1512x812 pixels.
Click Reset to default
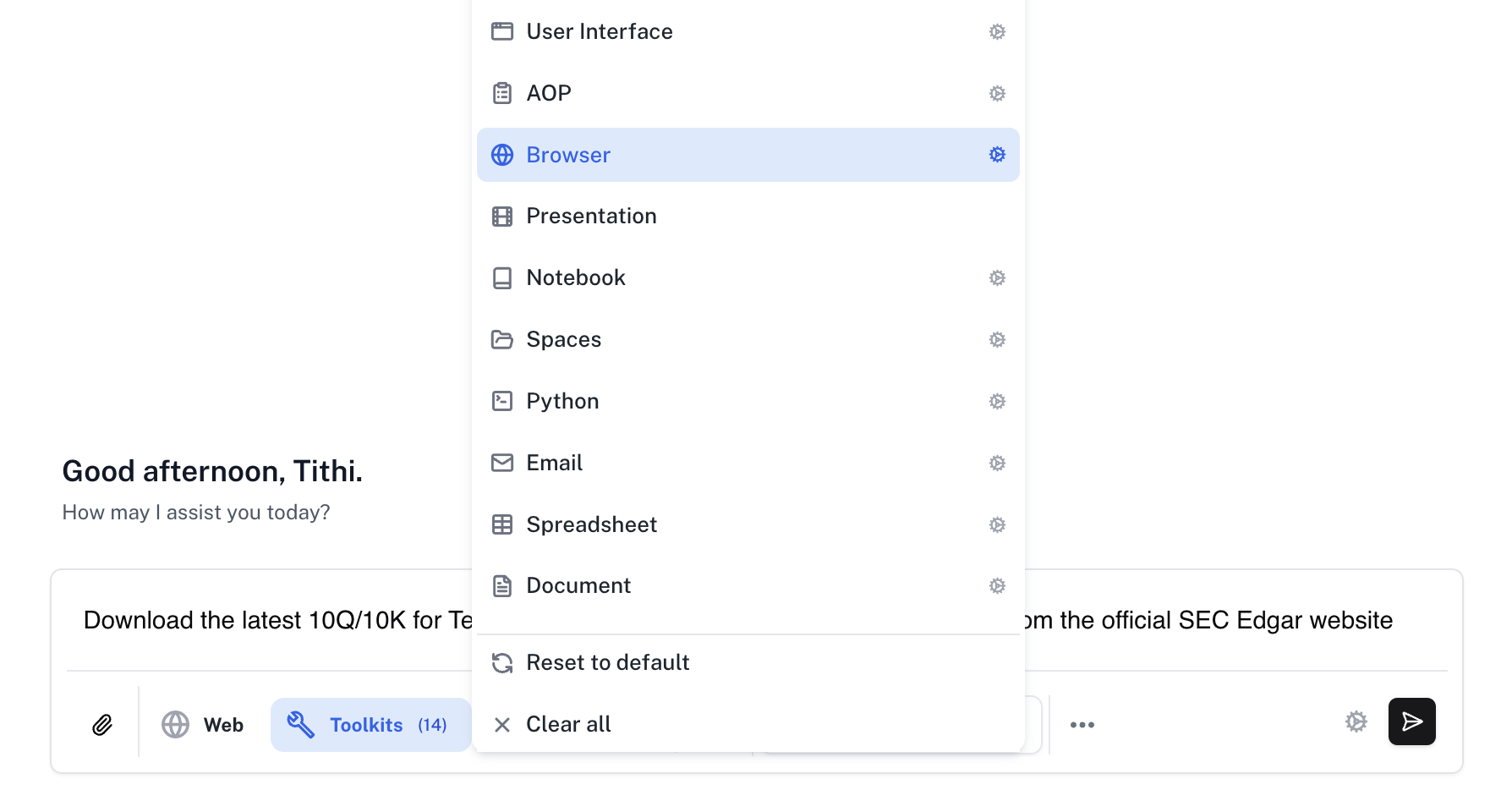pos(607,663)
